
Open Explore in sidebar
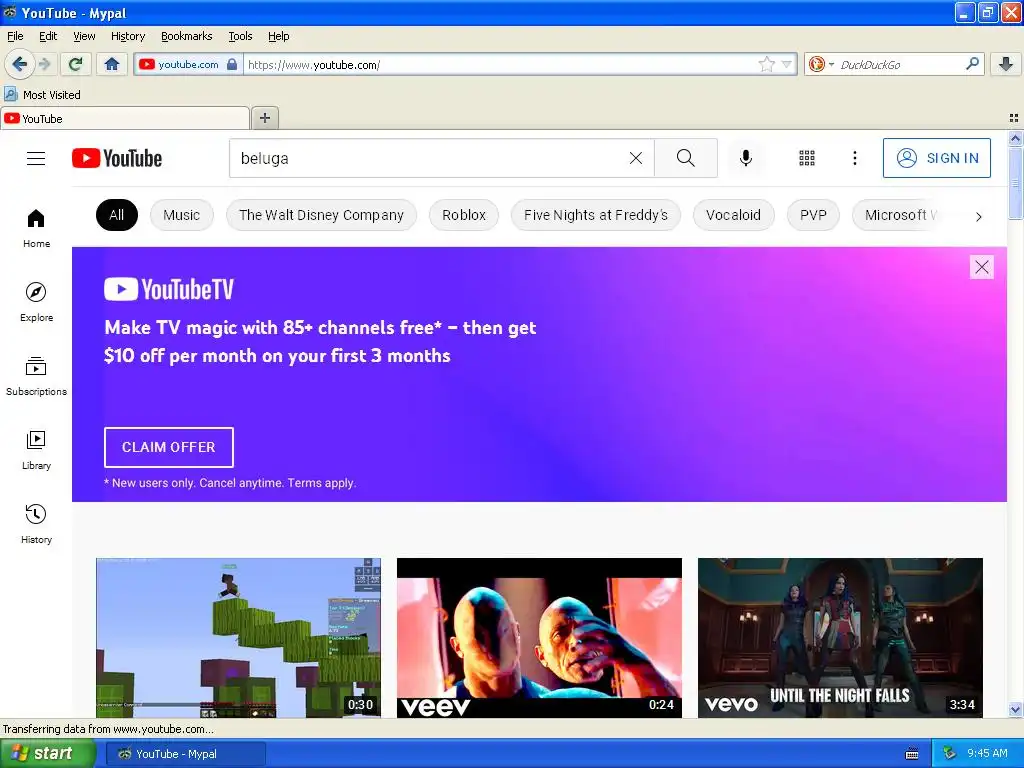37,302
